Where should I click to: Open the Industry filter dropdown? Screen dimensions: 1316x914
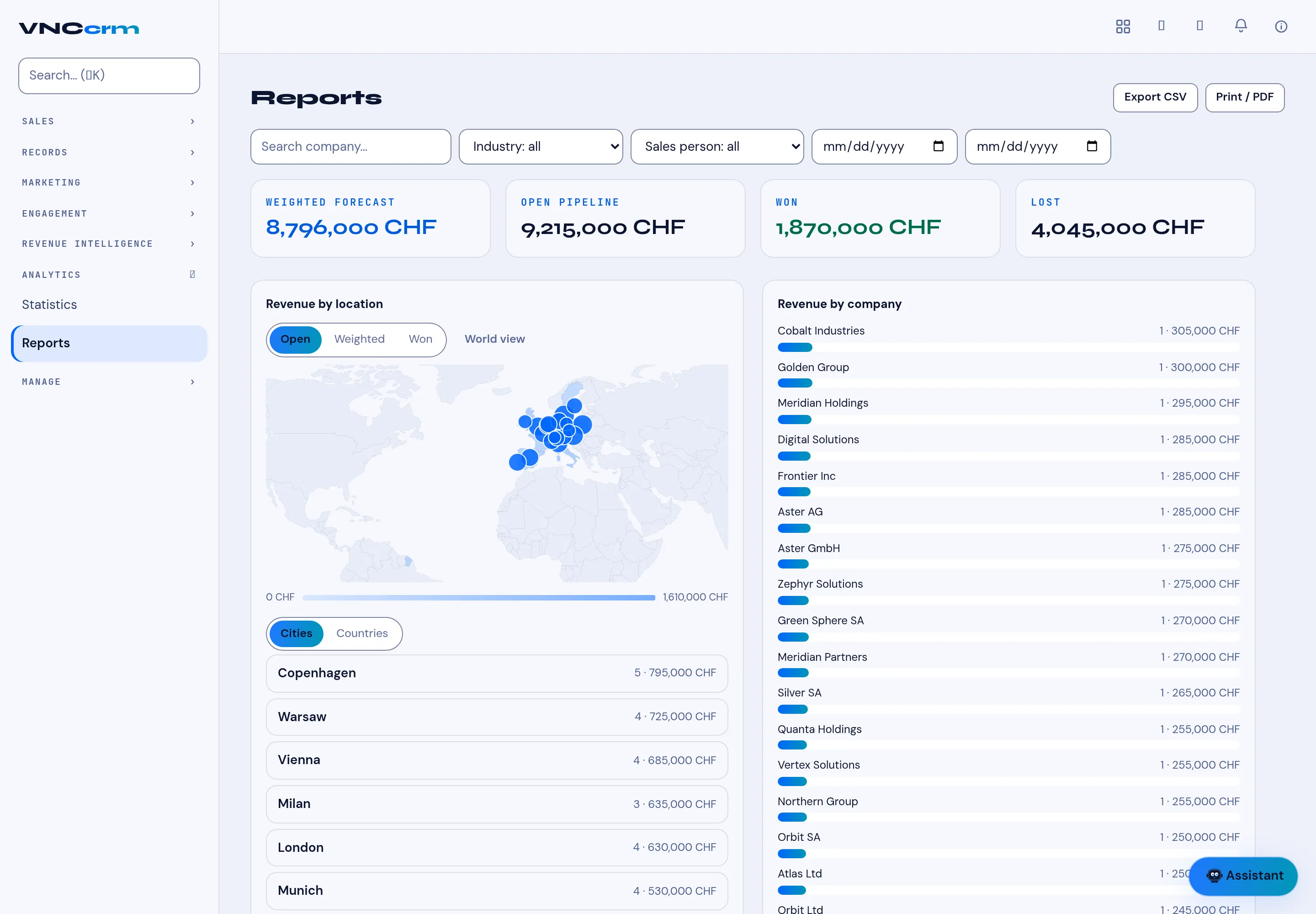[541, 147]
